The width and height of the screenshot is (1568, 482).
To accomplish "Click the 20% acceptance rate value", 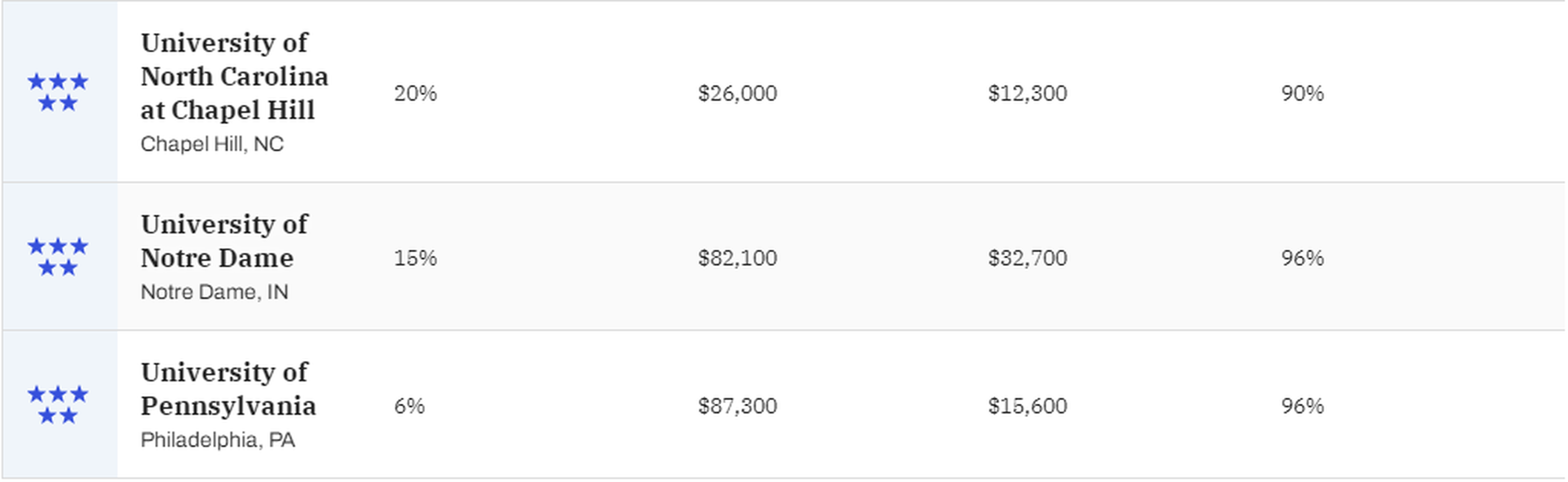I will point(415,93).
